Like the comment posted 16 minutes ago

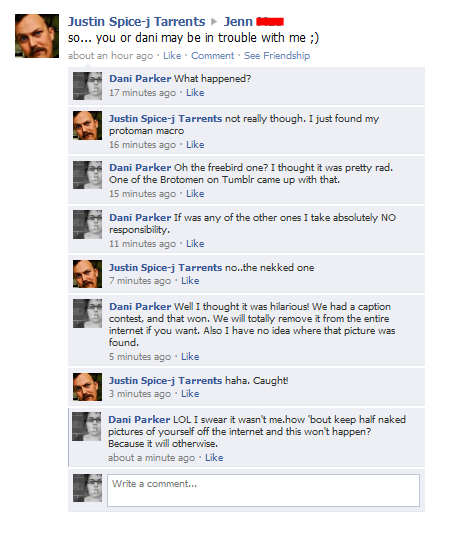click(x=195, y=144)
